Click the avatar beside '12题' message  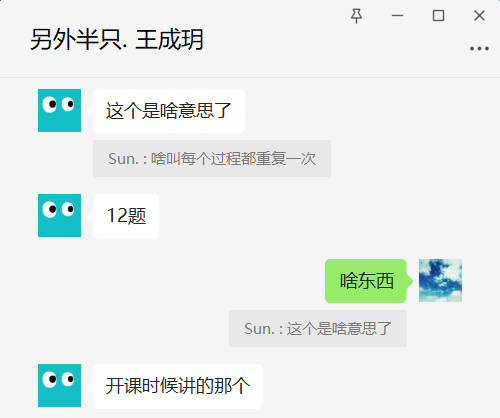pyautogui.click(x=59, y=215)
